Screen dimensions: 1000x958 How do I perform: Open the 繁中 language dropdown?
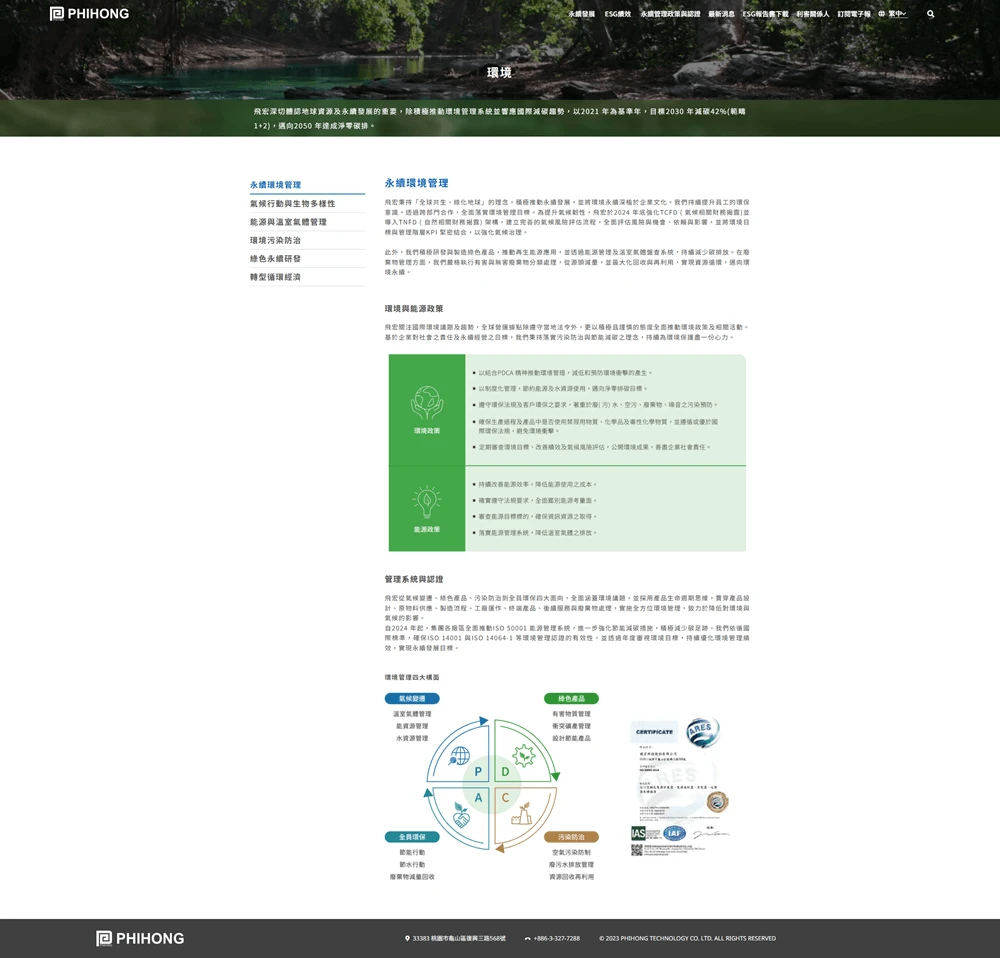[x=897, y=14]
